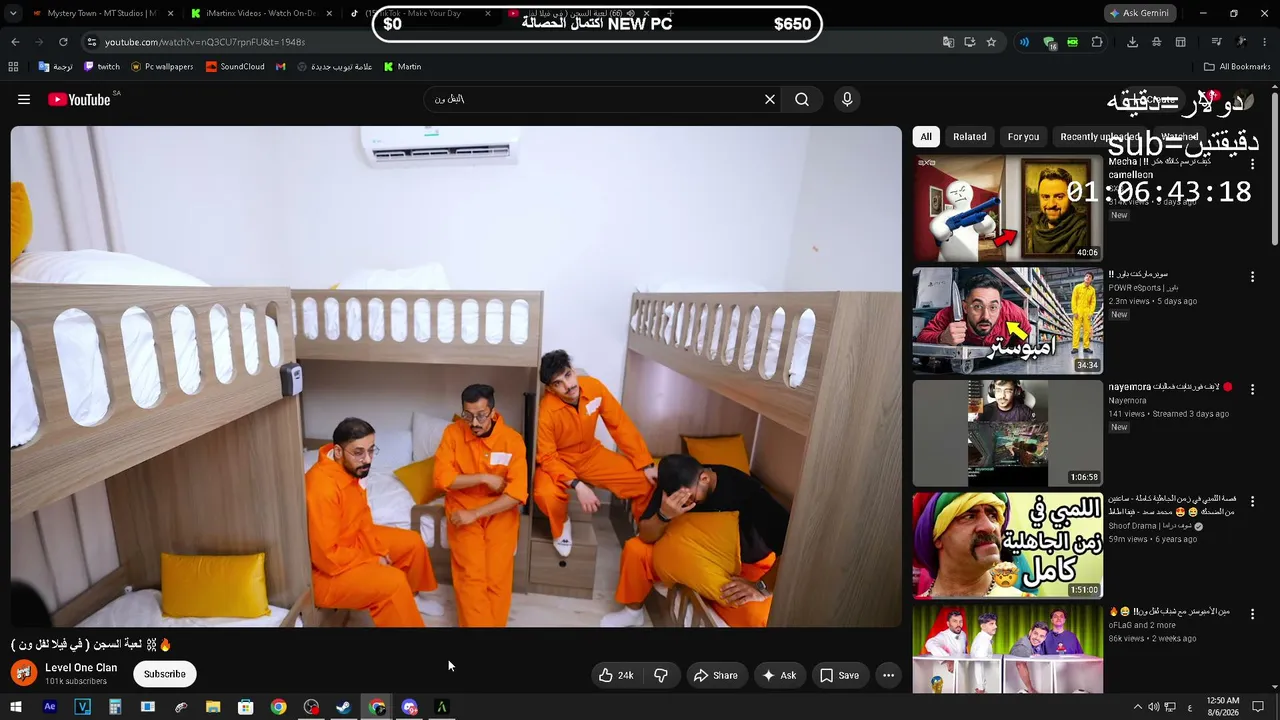Open options menu for oFLaG video
This screenshot has width=1280, height=720.
pos(1252,614)
